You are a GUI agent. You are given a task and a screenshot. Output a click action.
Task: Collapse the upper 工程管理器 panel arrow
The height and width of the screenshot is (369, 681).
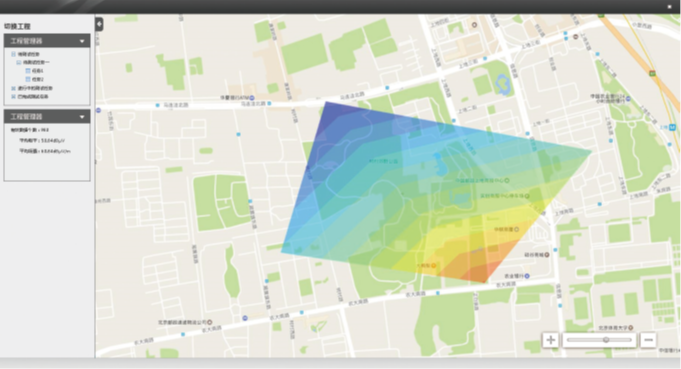[82, 41]
